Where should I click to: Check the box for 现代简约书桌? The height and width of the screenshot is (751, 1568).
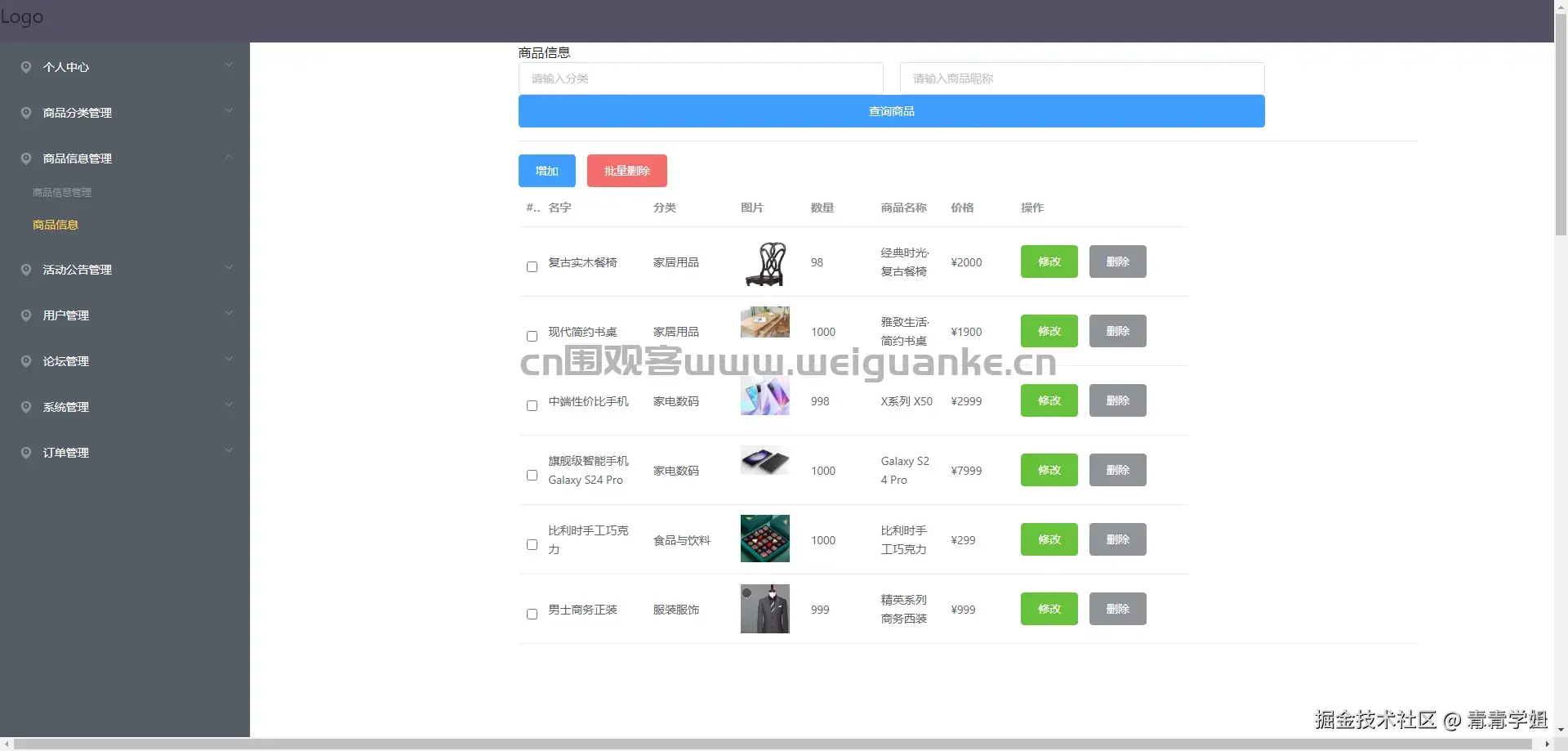click(532, 336)
